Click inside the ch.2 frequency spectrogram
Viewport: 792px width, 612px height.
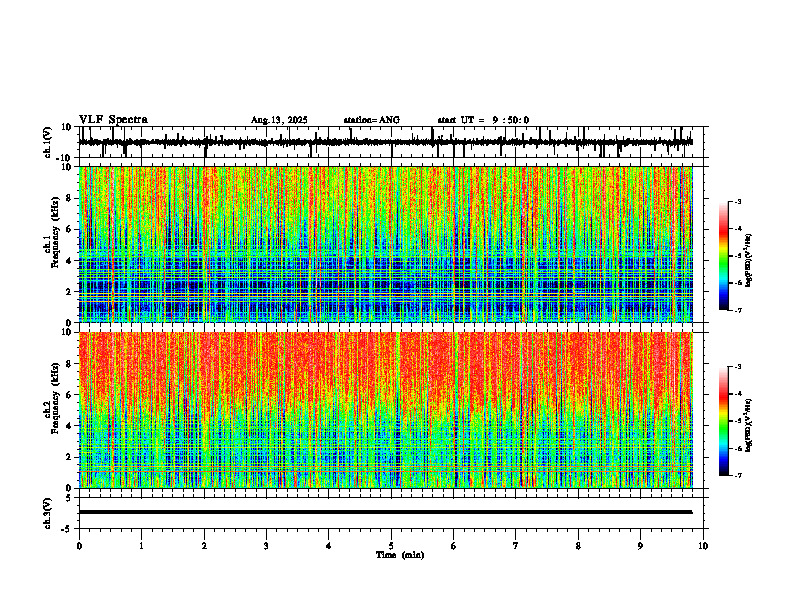pyautogui.click(x=385, y=410)
